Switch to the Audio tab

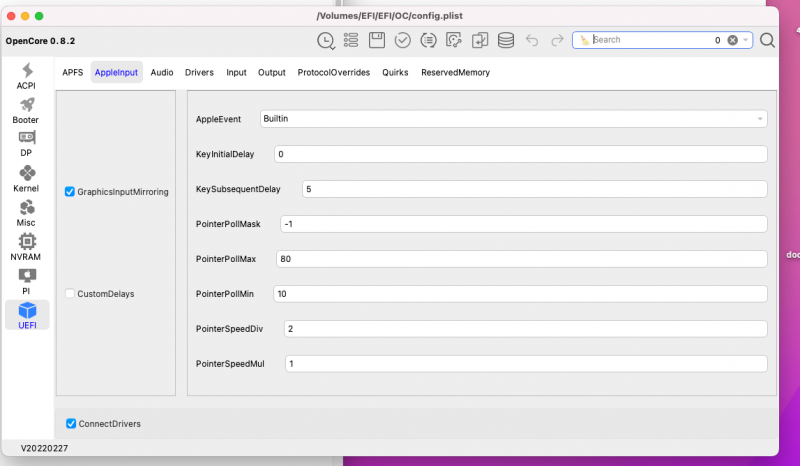[162, 72]
